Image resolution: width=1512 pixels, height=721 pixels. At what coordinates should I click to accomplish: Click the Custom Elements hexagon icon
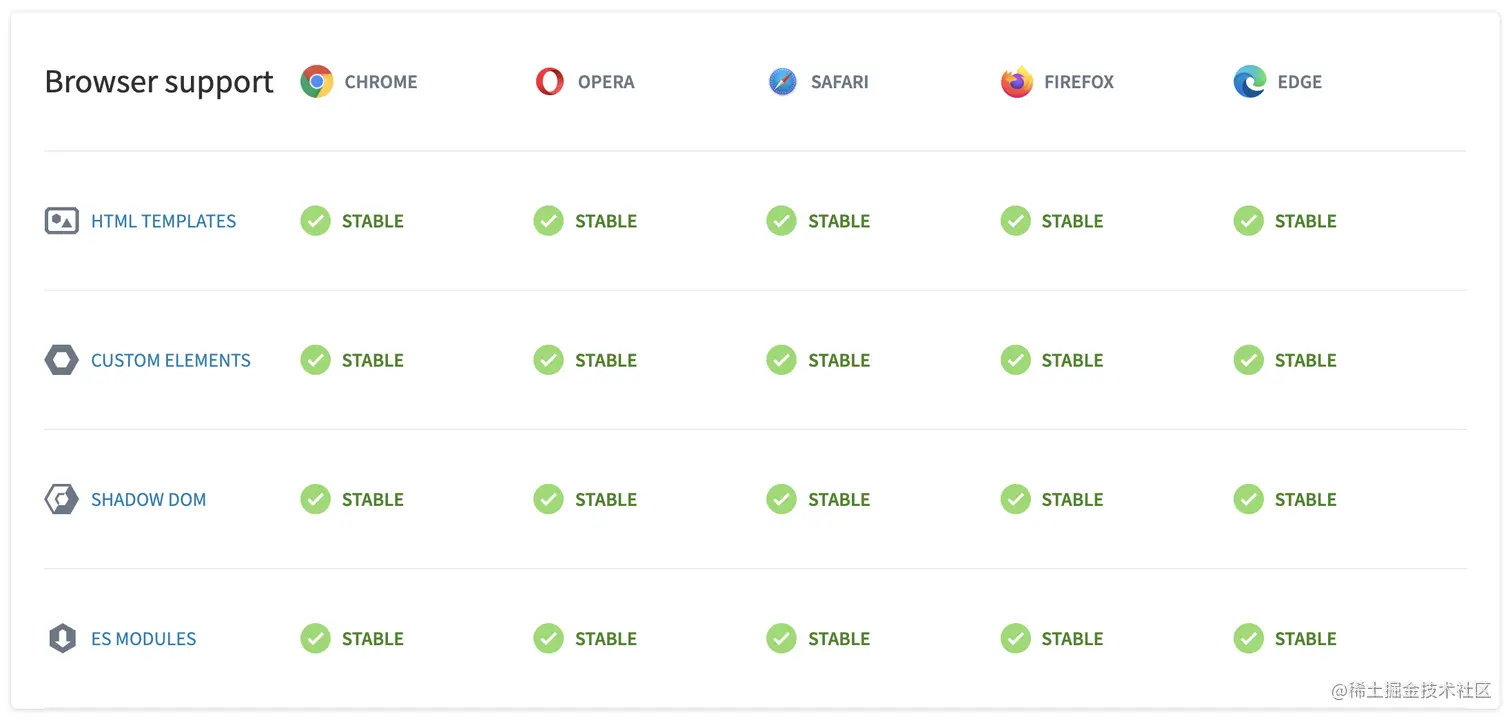[62, 360]
